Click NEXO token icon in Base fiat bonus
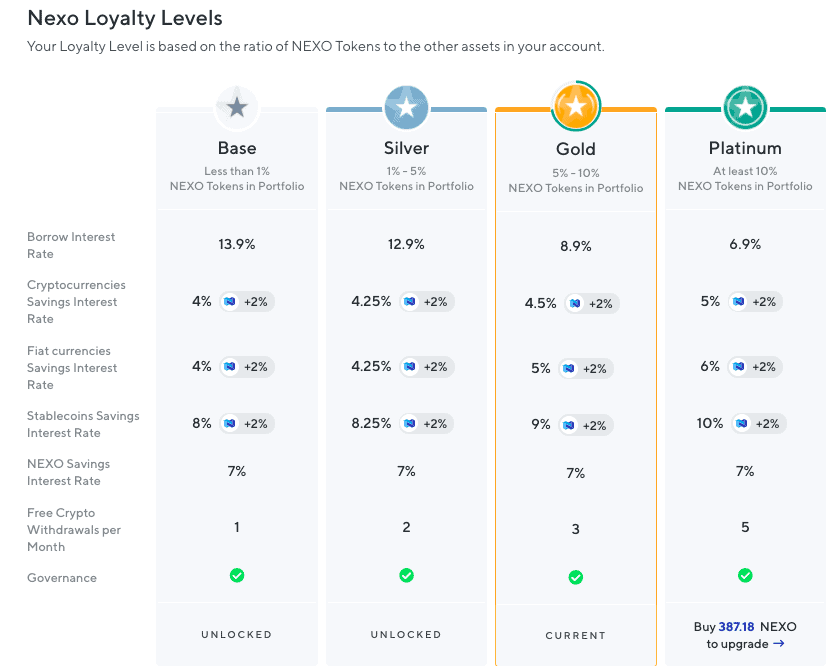The width and height of the screenshot is (840, 666). (230, 367)
